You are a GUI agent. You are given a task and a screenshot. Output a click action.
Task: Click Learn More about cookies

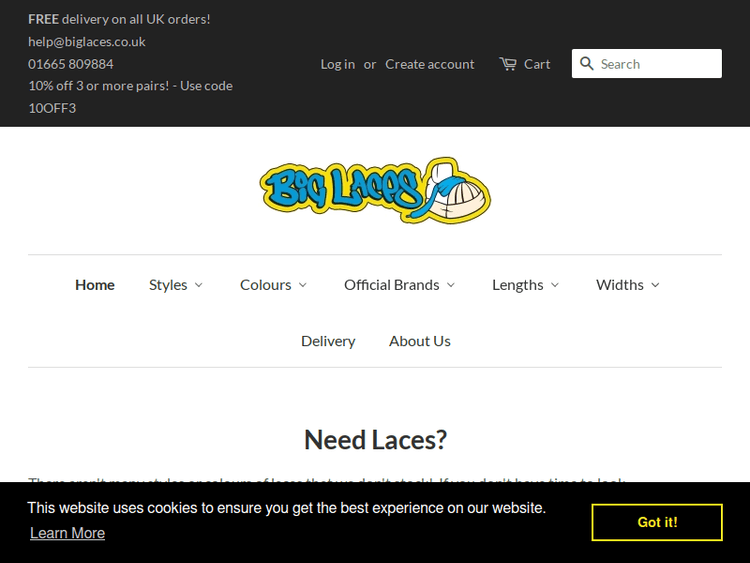67,533
